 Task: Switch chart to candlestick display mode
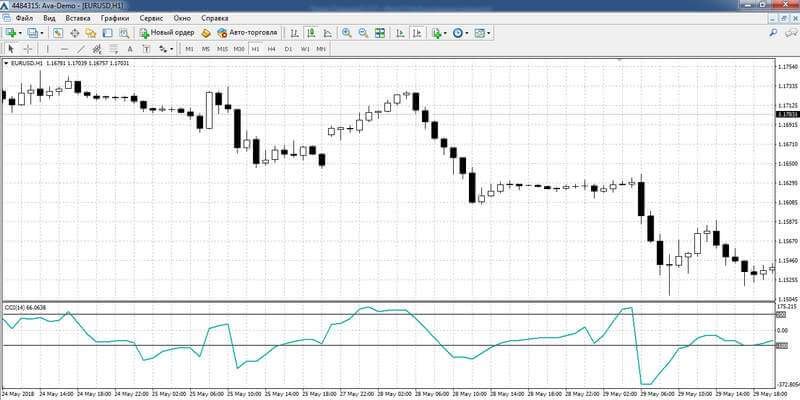(x=309, y=33)
